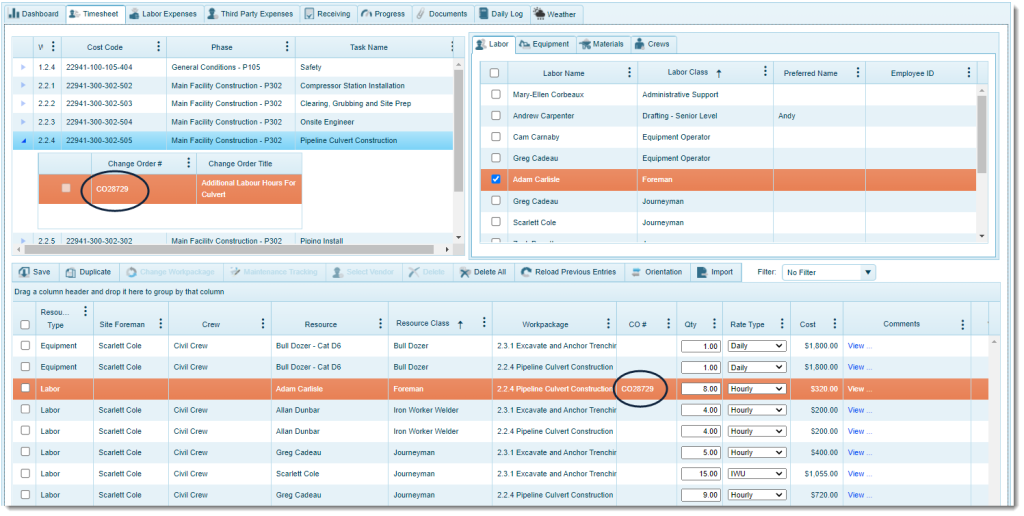
Task: Expand task row 1.2.4 Safety
Action: pos(24,67)
